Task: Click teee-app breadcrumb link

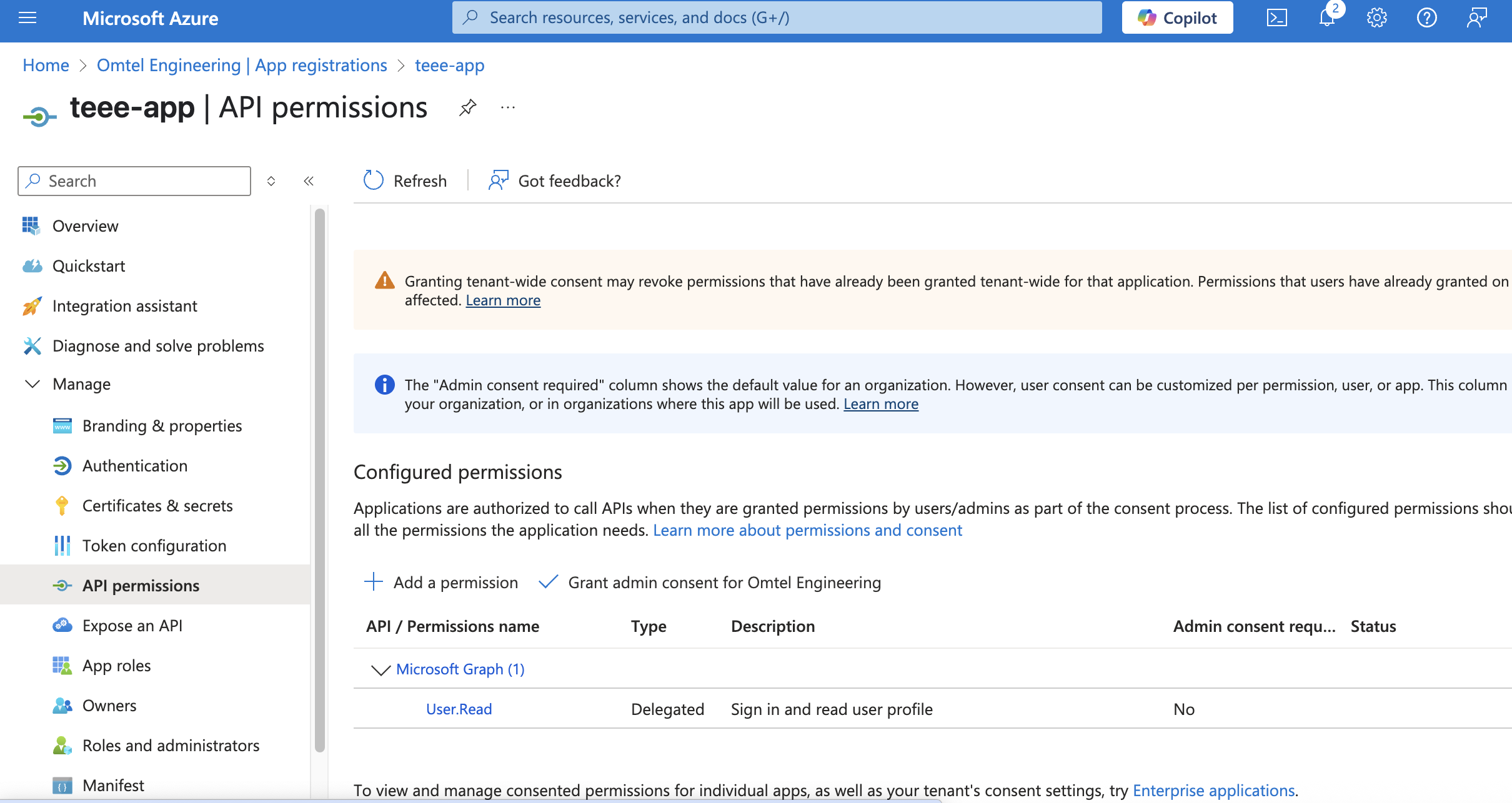Action: tap(449, 65)
